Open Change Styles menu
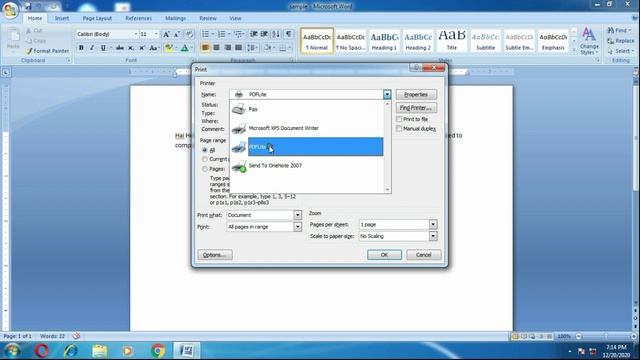Viewport: 640px width, 360px height. (x=589, y=41)
